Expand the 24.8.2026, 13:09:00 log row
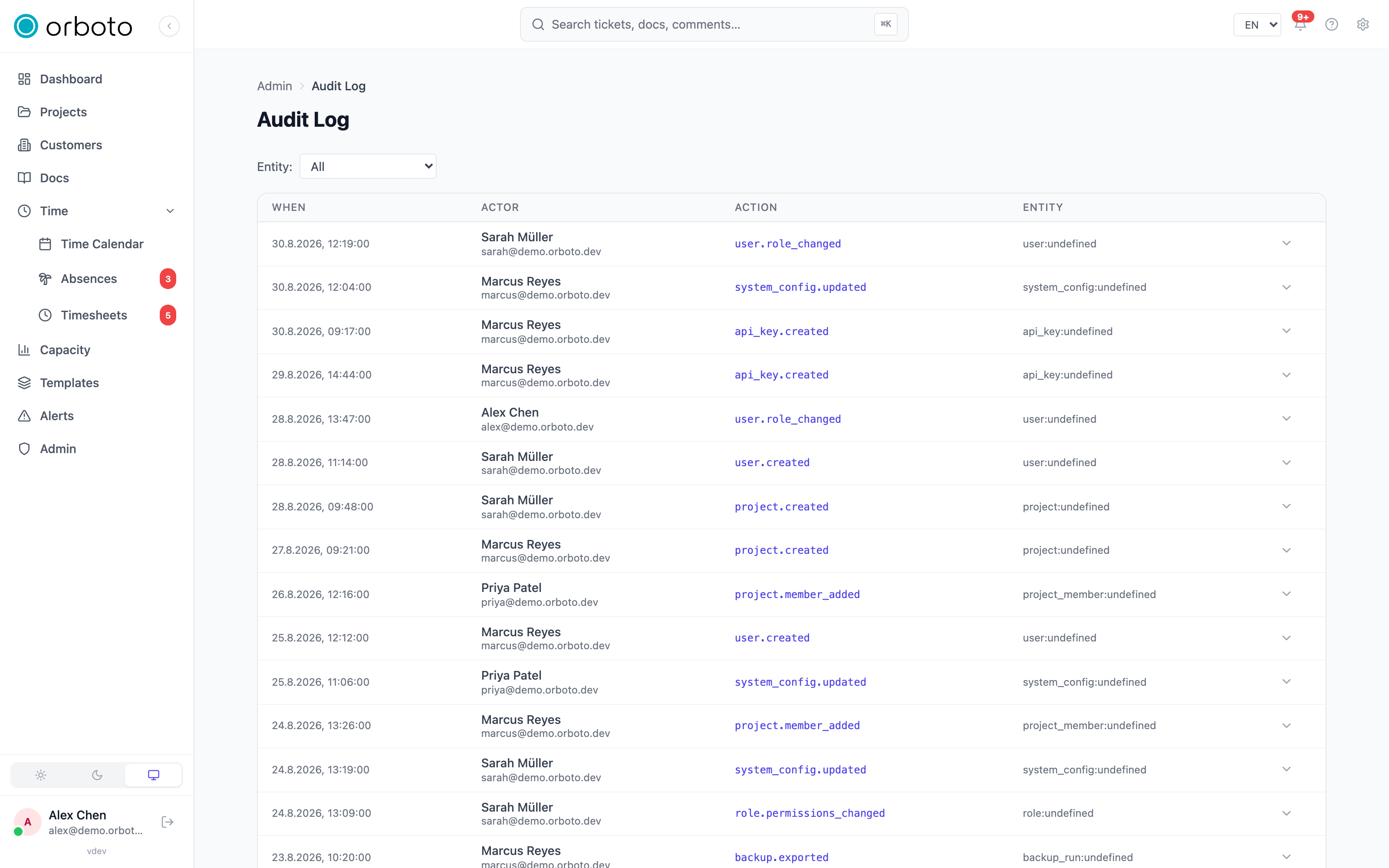Image resolution: width=1389 pixels, height=868 pixels. 1286,813
